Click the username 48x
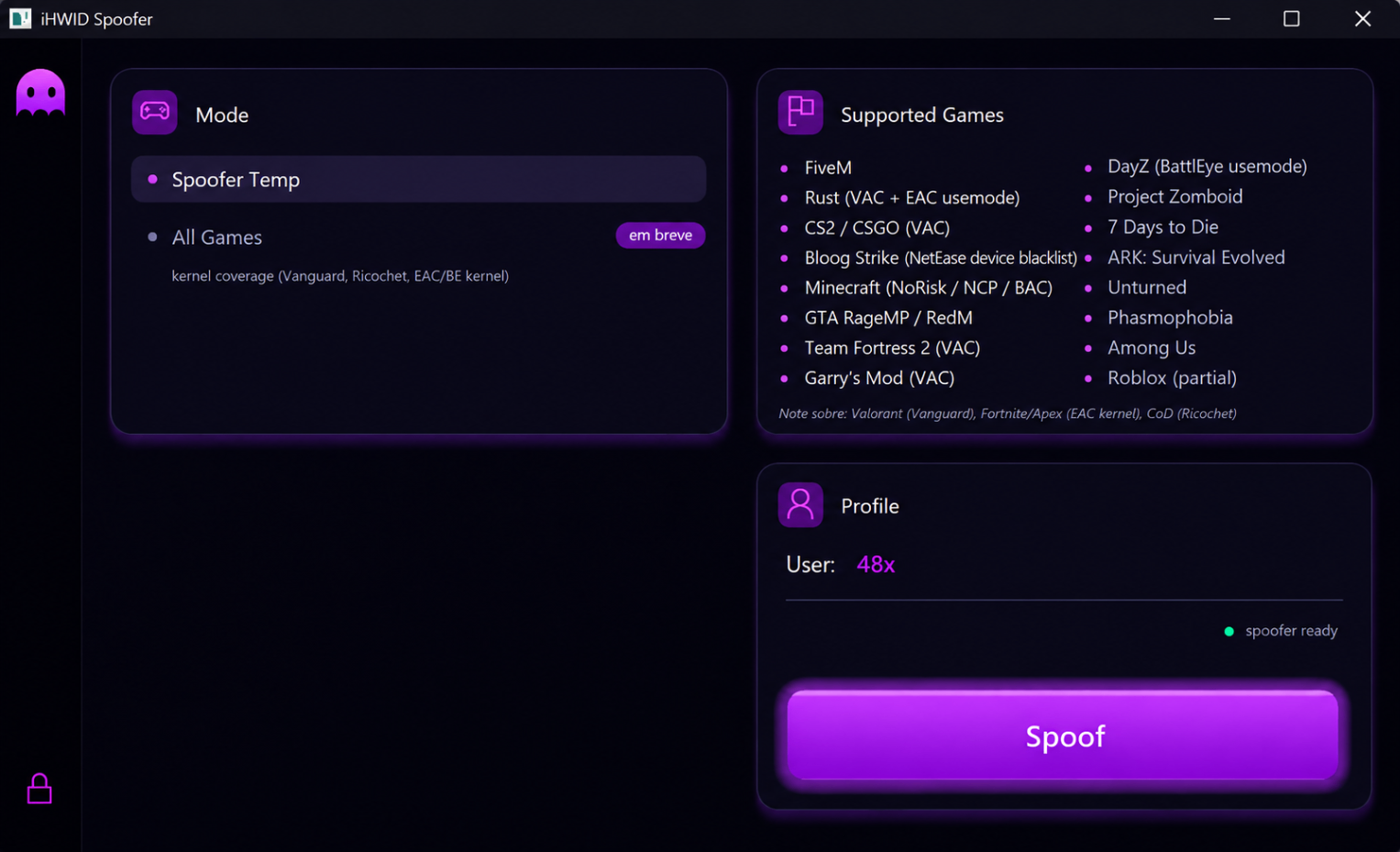1400x852 pixels. pos(876,564)
